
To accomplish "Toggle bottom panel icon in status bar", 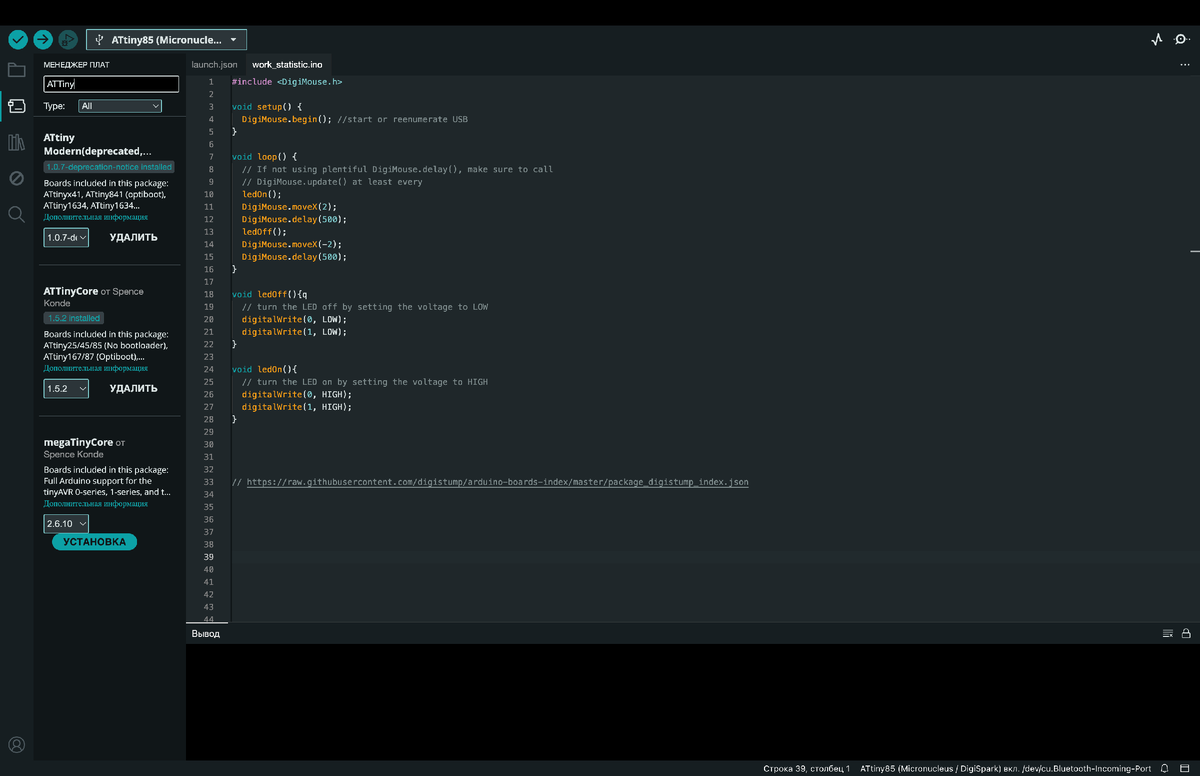I will coord(1186,768).
